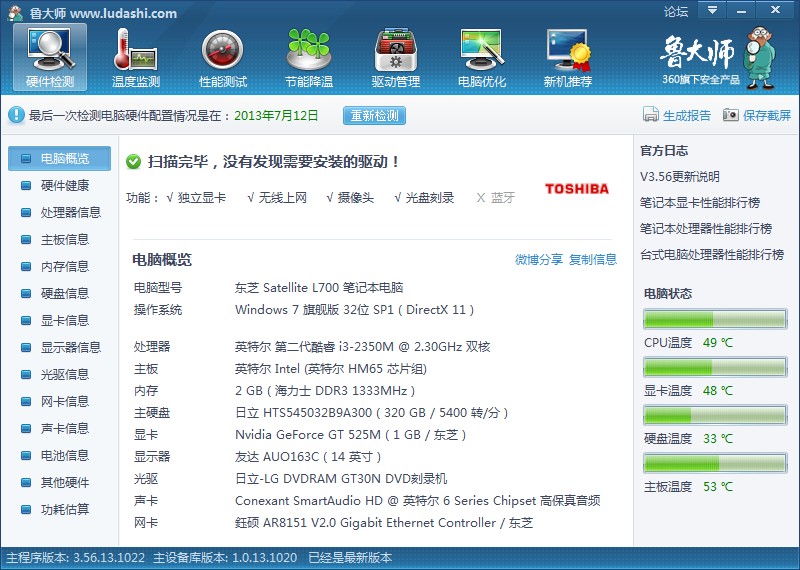The width and height of the screenshot is (800, 570).
Task: Click the green check scan-complete icon
Action: [x=133, y=162]
